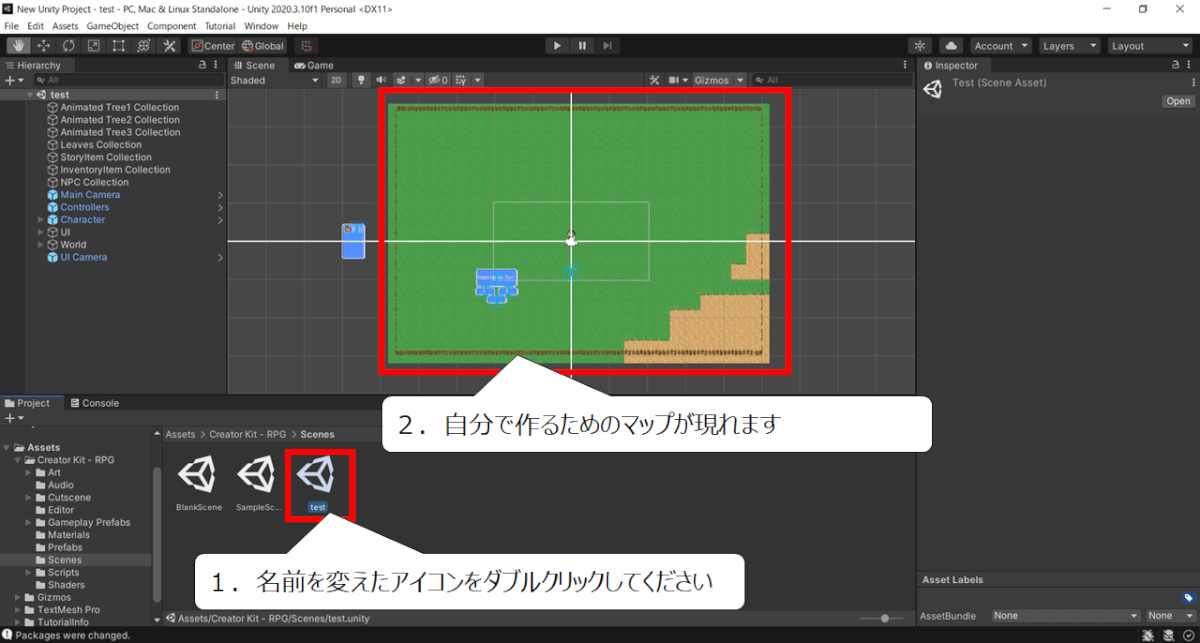
Task: Click the Step frame button
Action: click(607, 46)
